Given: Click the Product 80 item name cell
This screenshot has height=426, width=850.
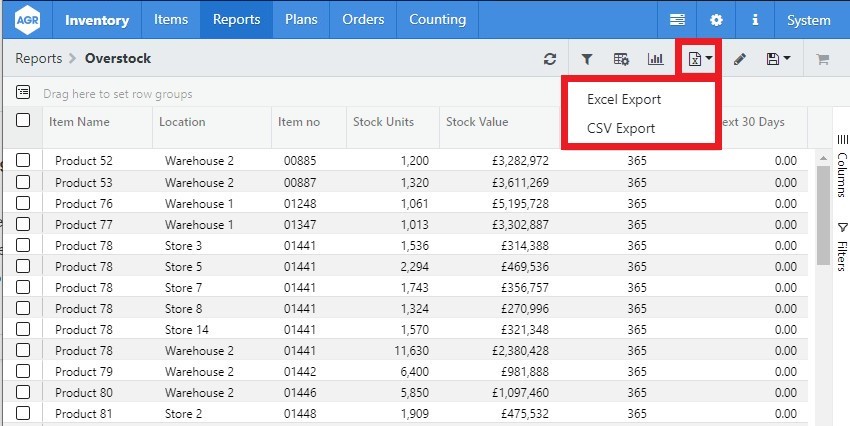Looking at the screenshot, I should click(x=84, y=392).
